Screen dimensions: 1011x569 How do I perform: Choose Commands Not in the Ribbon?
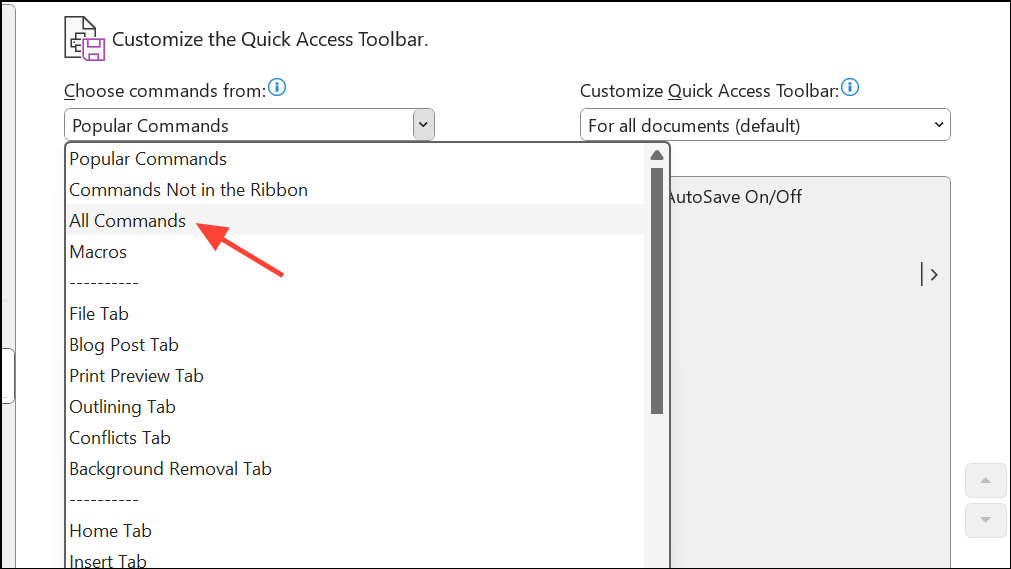(x=188, y=190)
